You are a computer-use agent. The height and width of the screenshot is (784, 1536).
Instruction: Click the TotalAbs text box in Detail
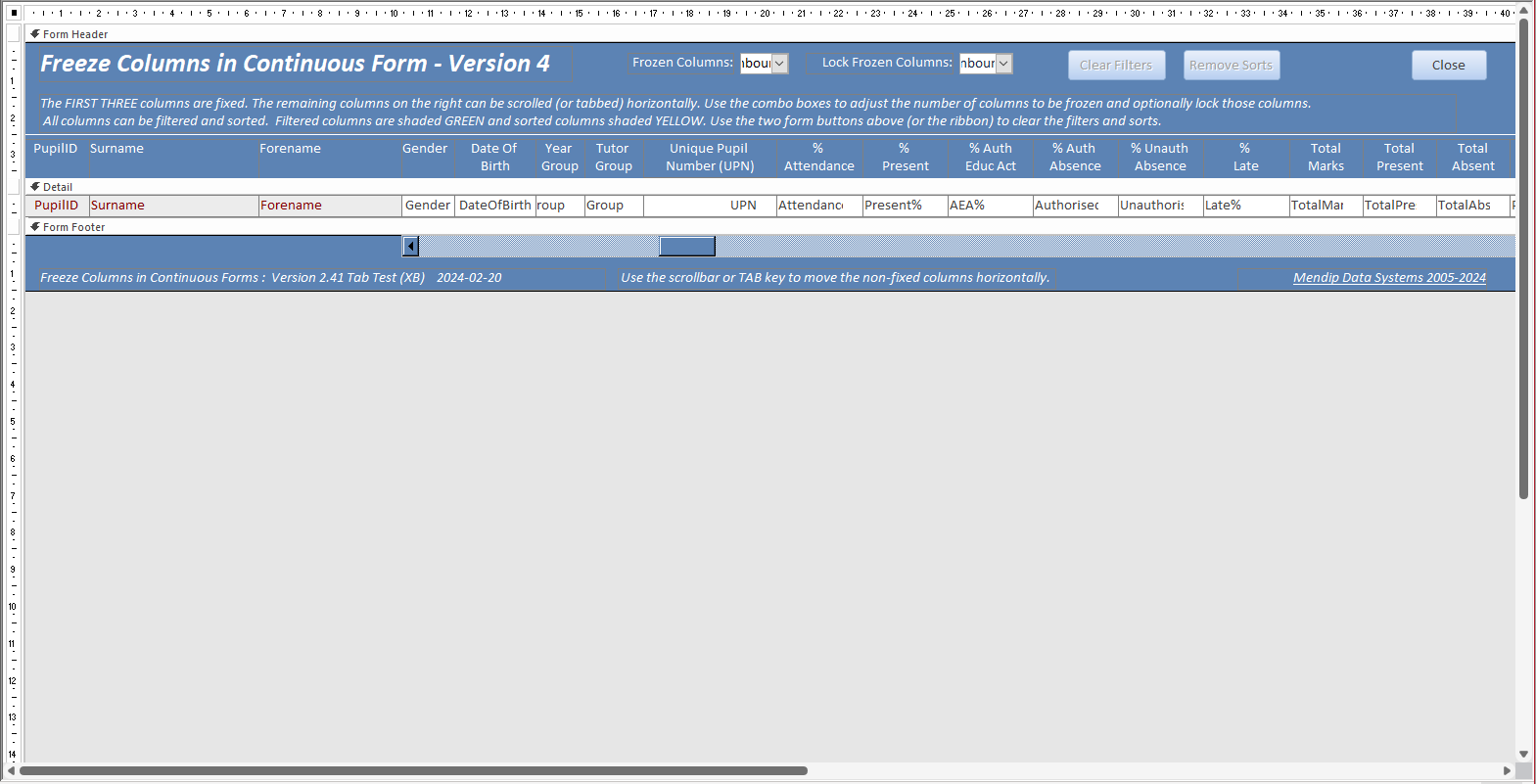click(x=1472, y=206)
